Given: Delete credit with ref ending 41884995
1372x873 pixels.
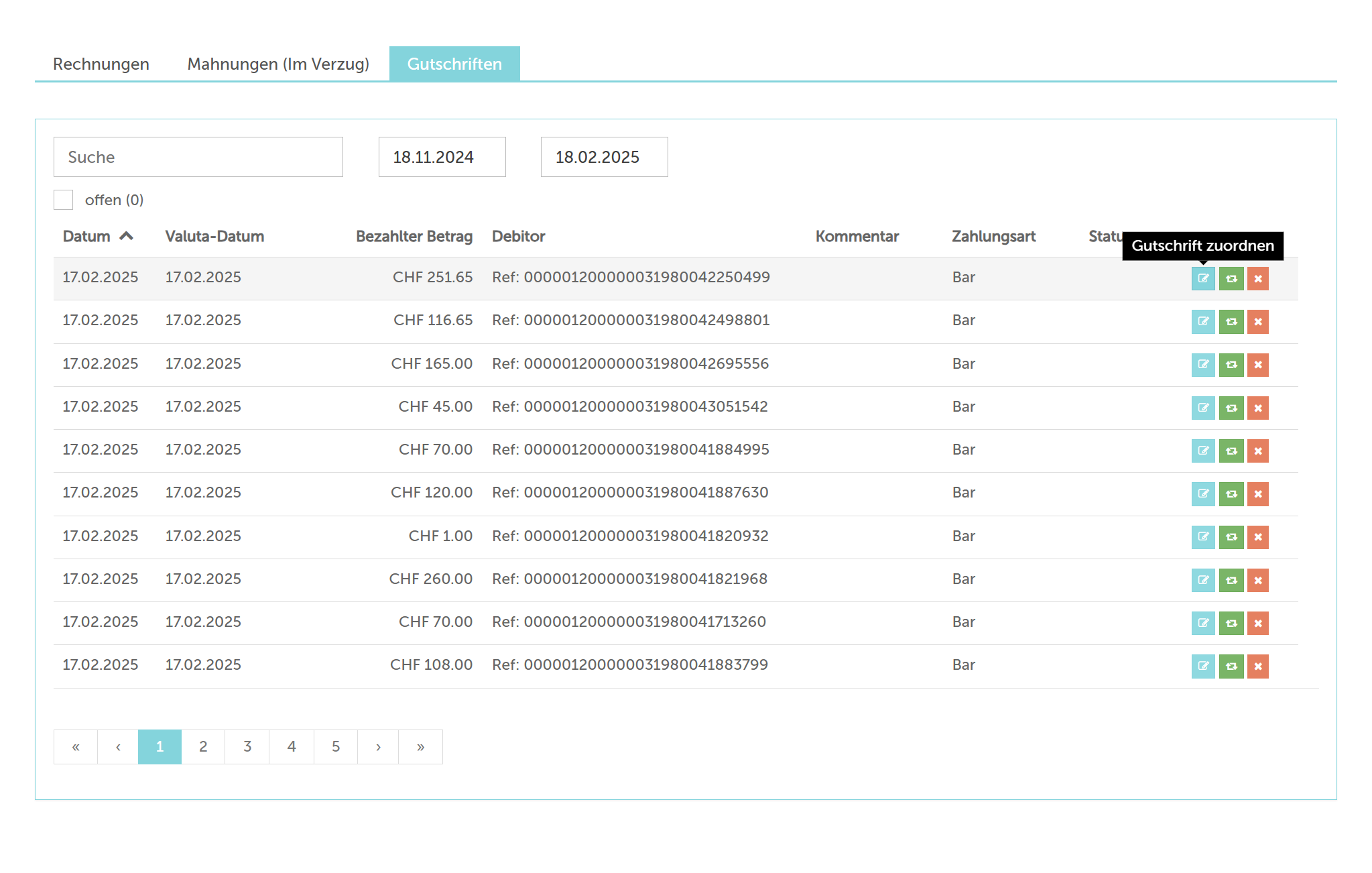Looking at the screenshot, I should 1258,451.
